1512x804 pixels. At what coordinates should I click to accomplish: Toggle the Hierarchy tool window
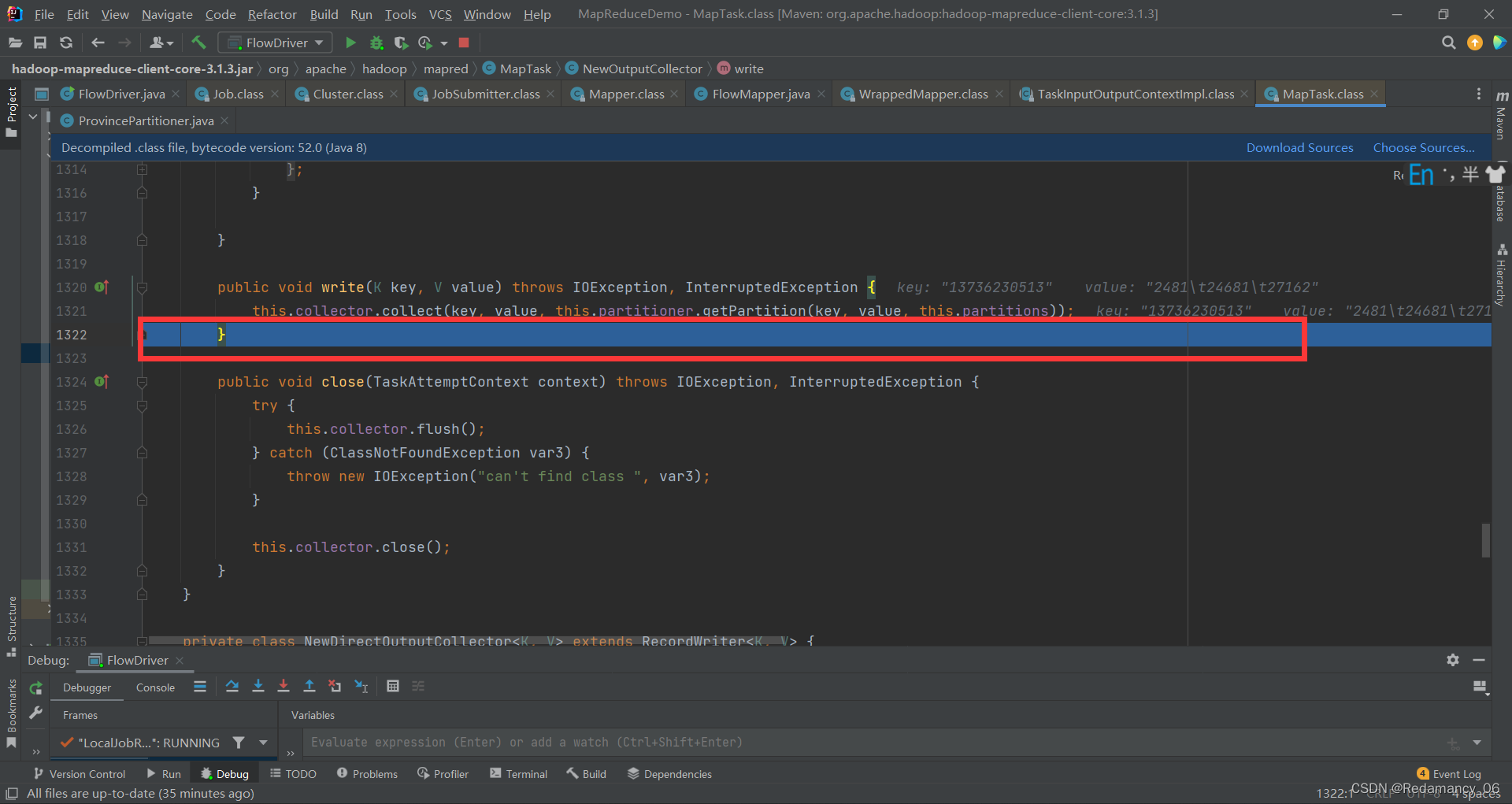1502,275
